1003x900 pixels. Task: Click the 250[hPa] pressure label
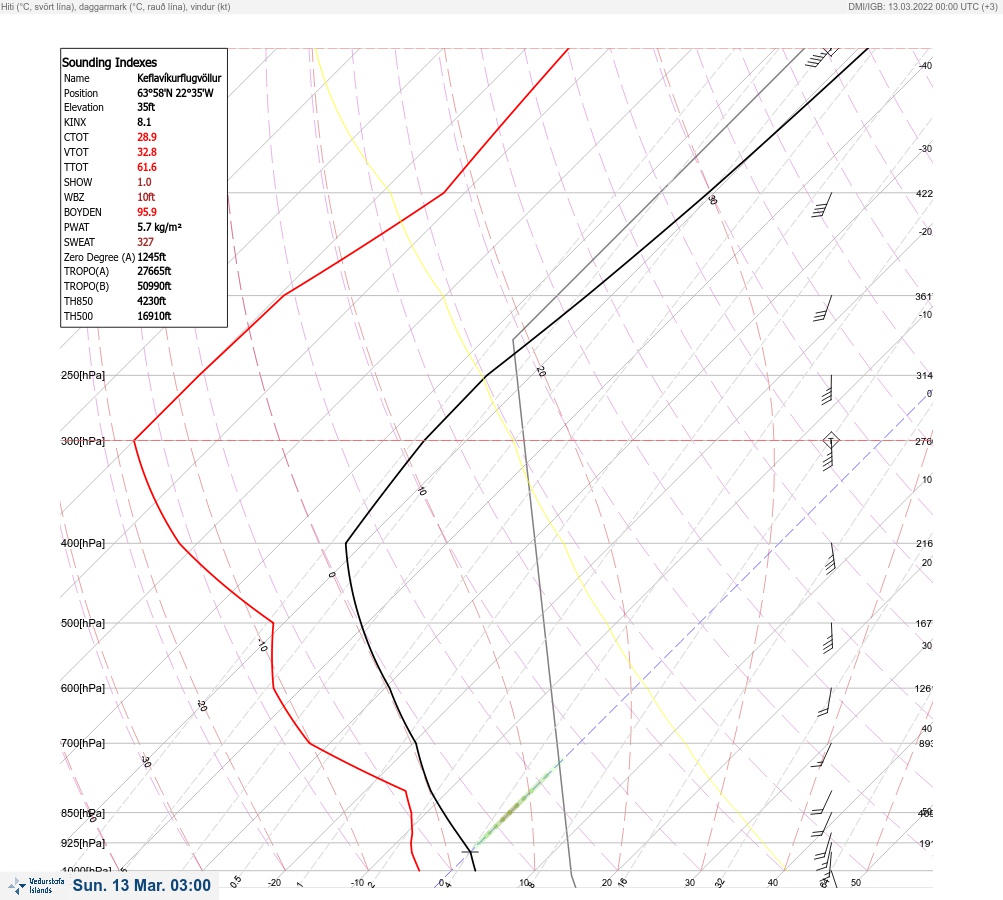point(83,375)
